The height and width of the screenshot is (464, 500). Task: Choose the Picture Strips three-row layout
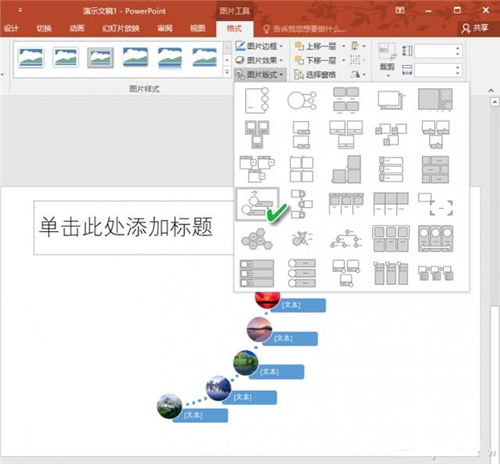click(391, 169)
